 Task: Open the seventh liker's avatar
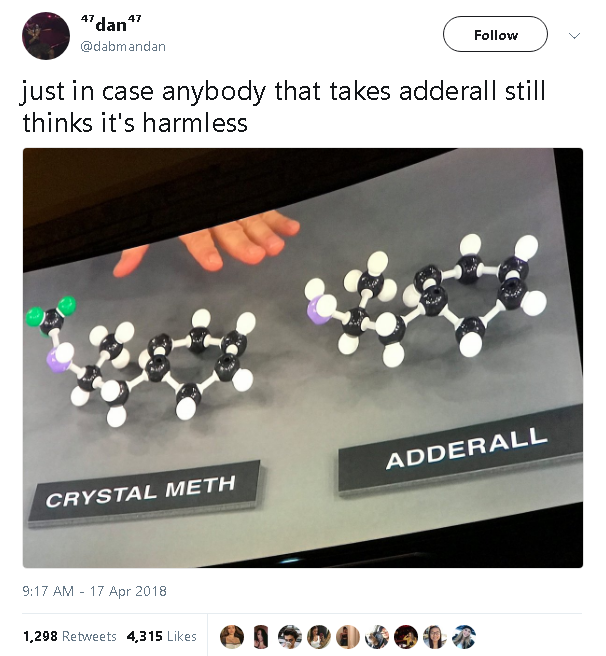(406, 637)
